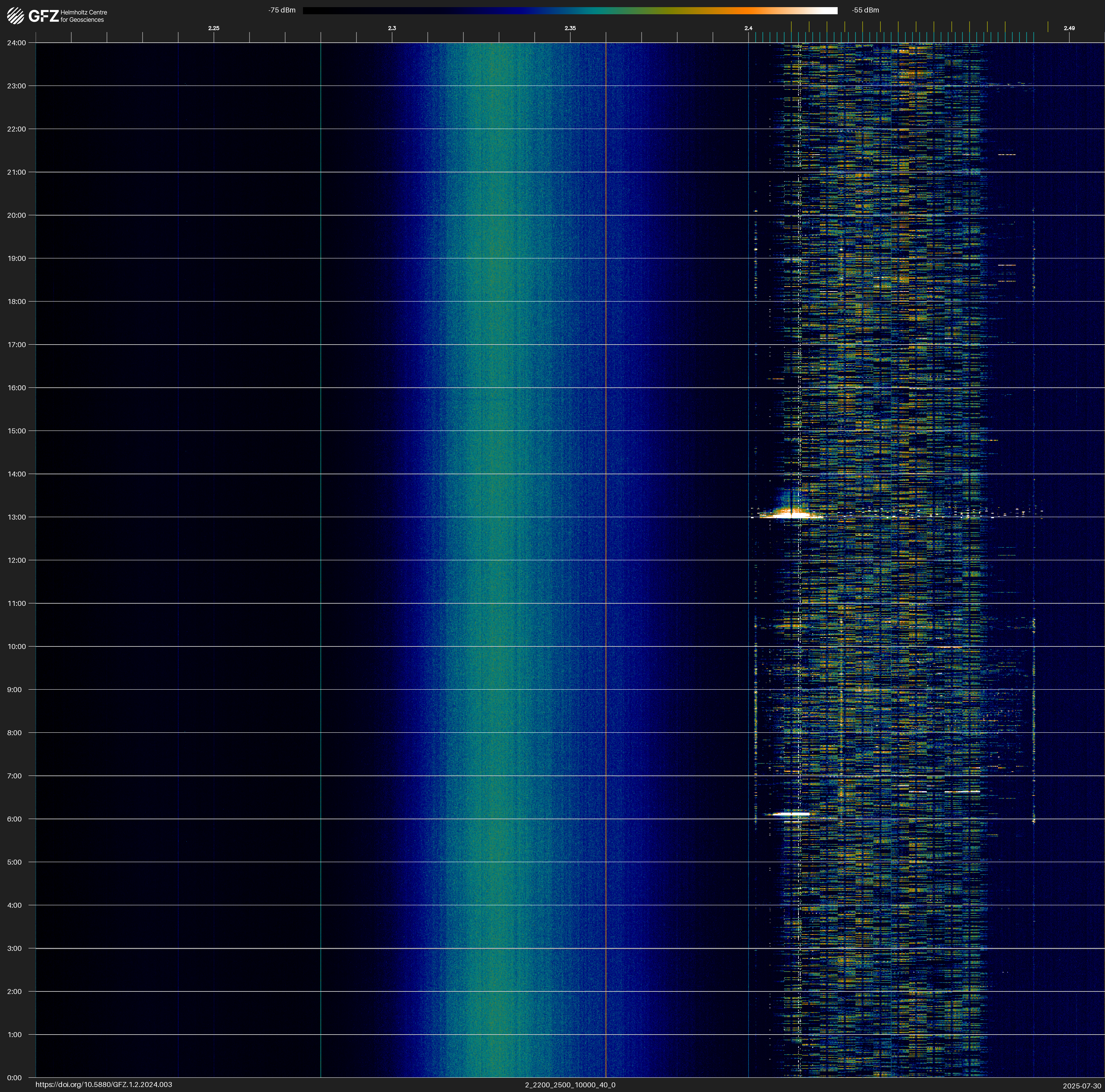Click the Helmholtz Centre for Geosciences text
This screenshot has width=1105, height=1092.
pos(83,16)
